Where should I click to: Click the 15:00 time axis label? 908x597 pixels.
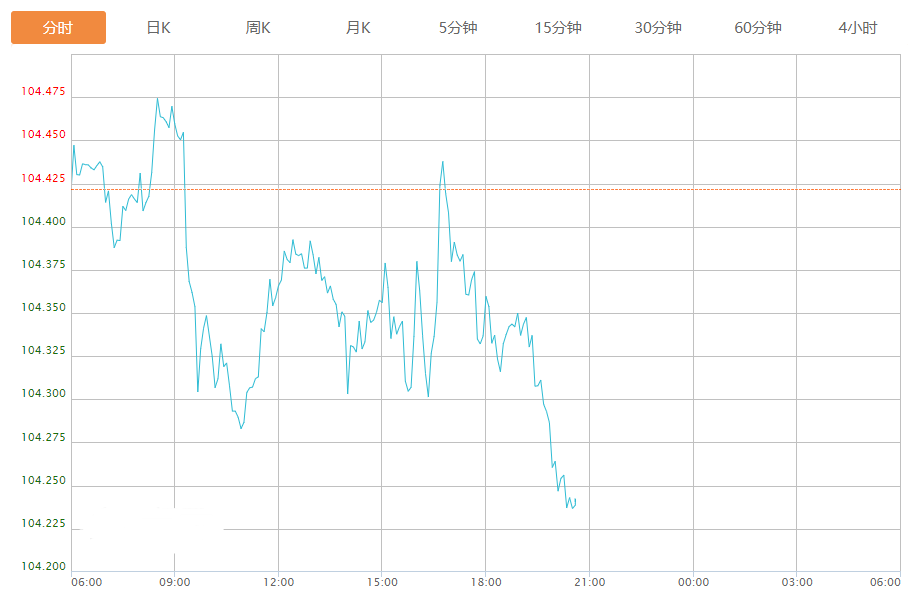(382, 582)
